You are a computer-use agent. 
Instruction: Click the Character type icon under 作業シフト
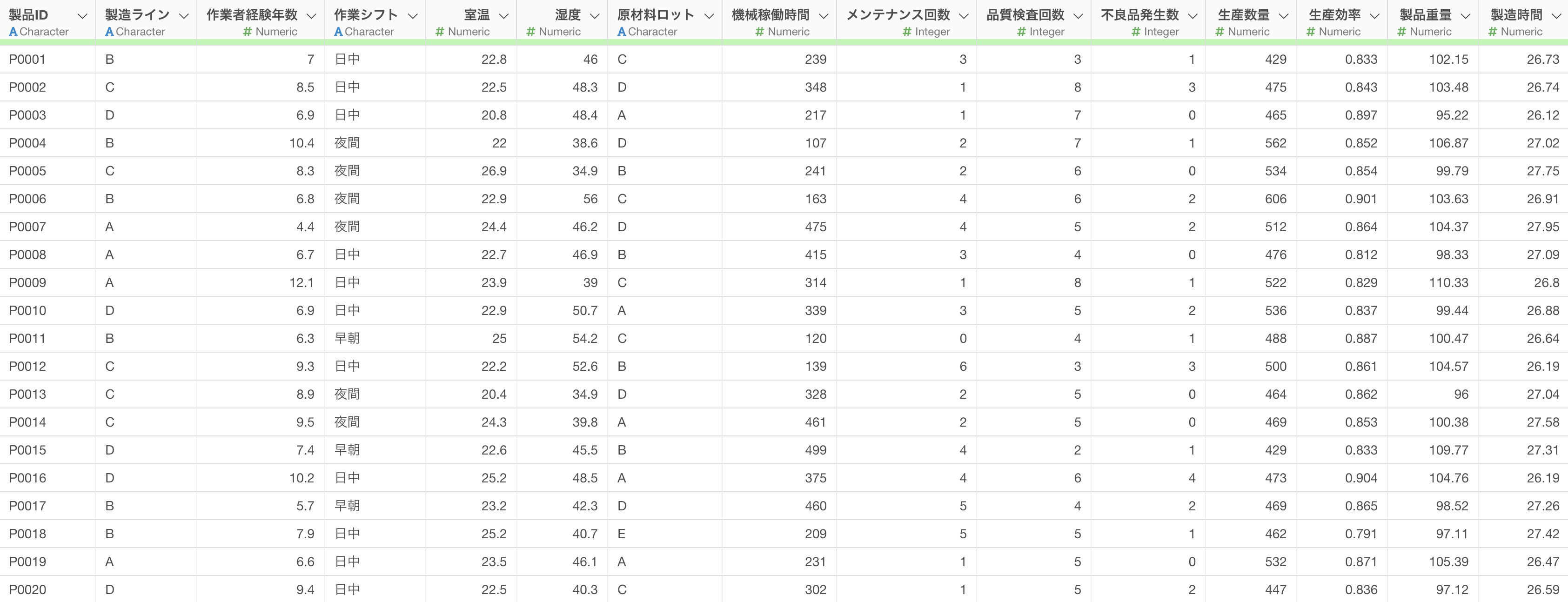[x=338, y=32]
